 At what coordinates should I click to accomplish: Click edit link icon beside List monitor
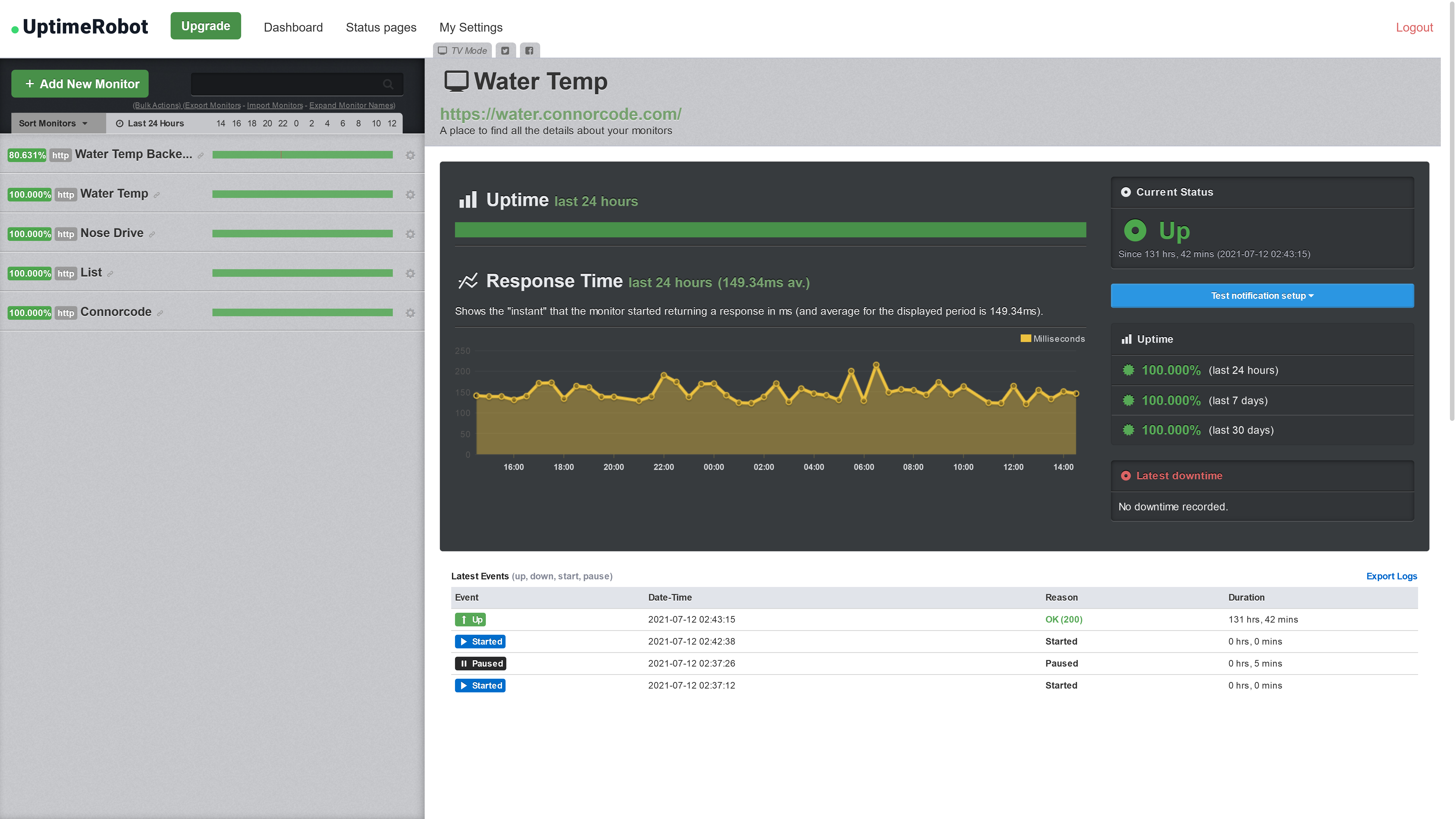pyautogui.click(x=110, y=274)
